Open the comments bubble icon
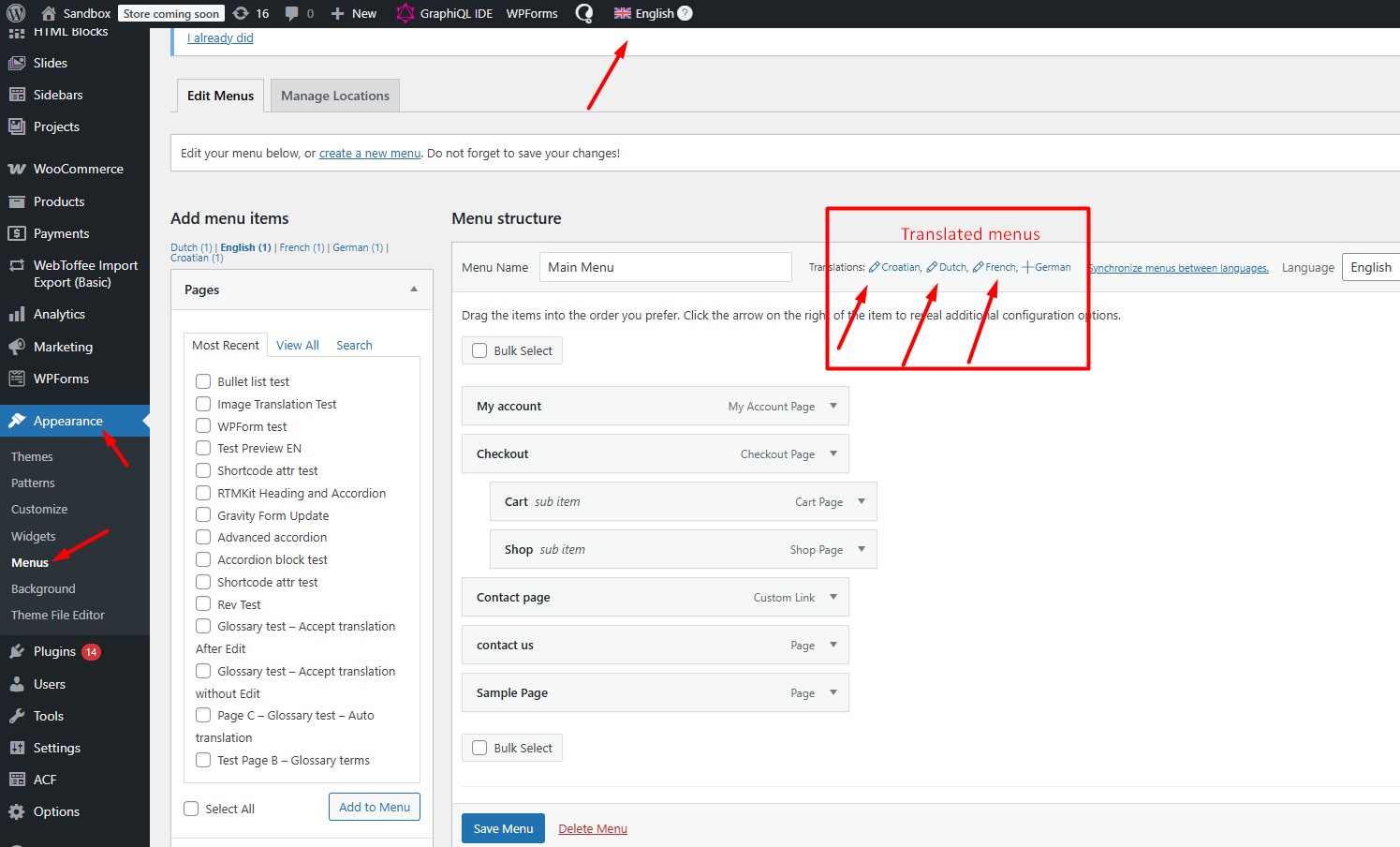The width and height of the screenshot is (1400, 847). point(291,13)
